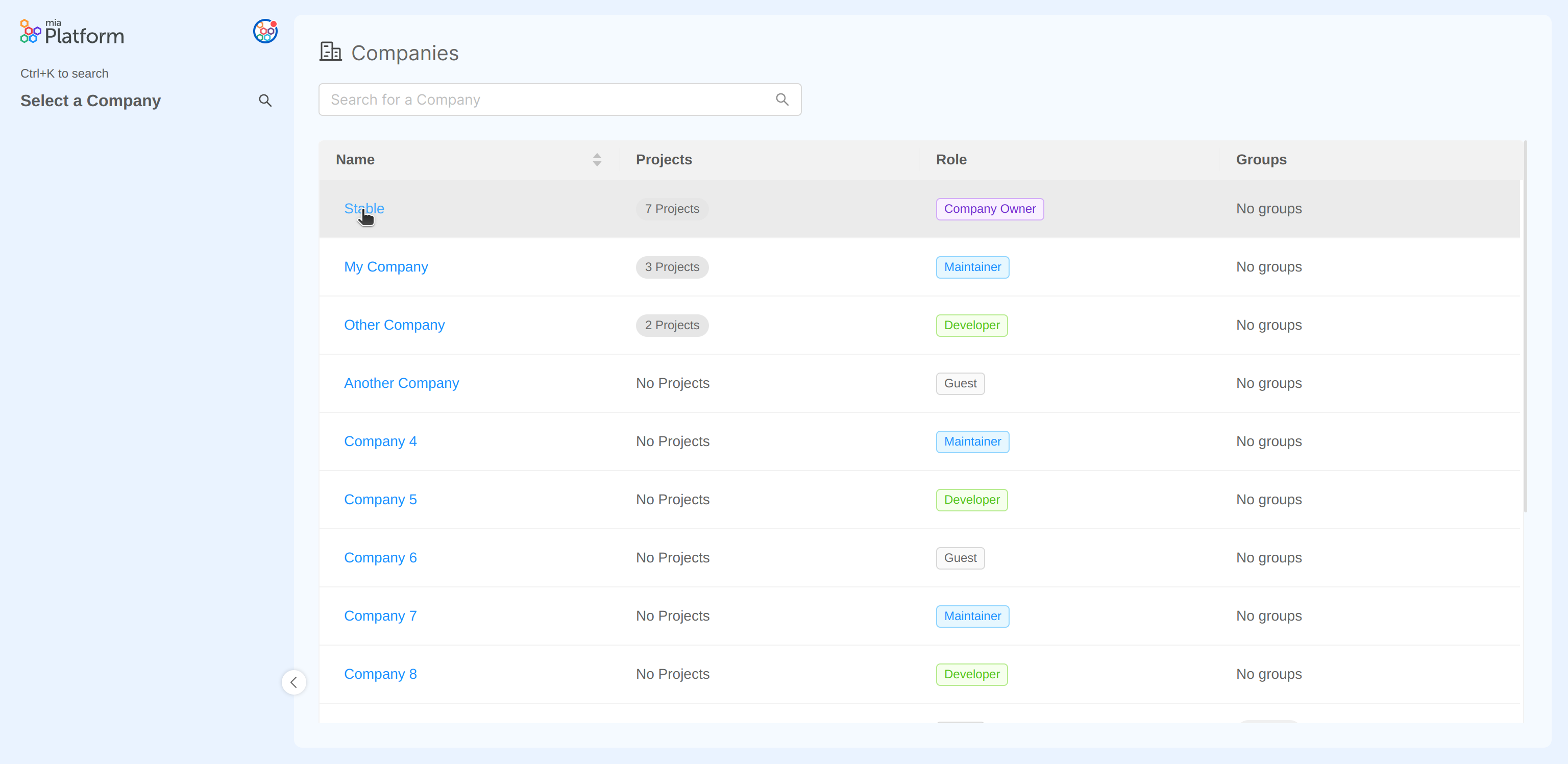Click the sidebar search magnifier icon
The width and height of the screenshot is (1568, 764).
coord(265,101)
